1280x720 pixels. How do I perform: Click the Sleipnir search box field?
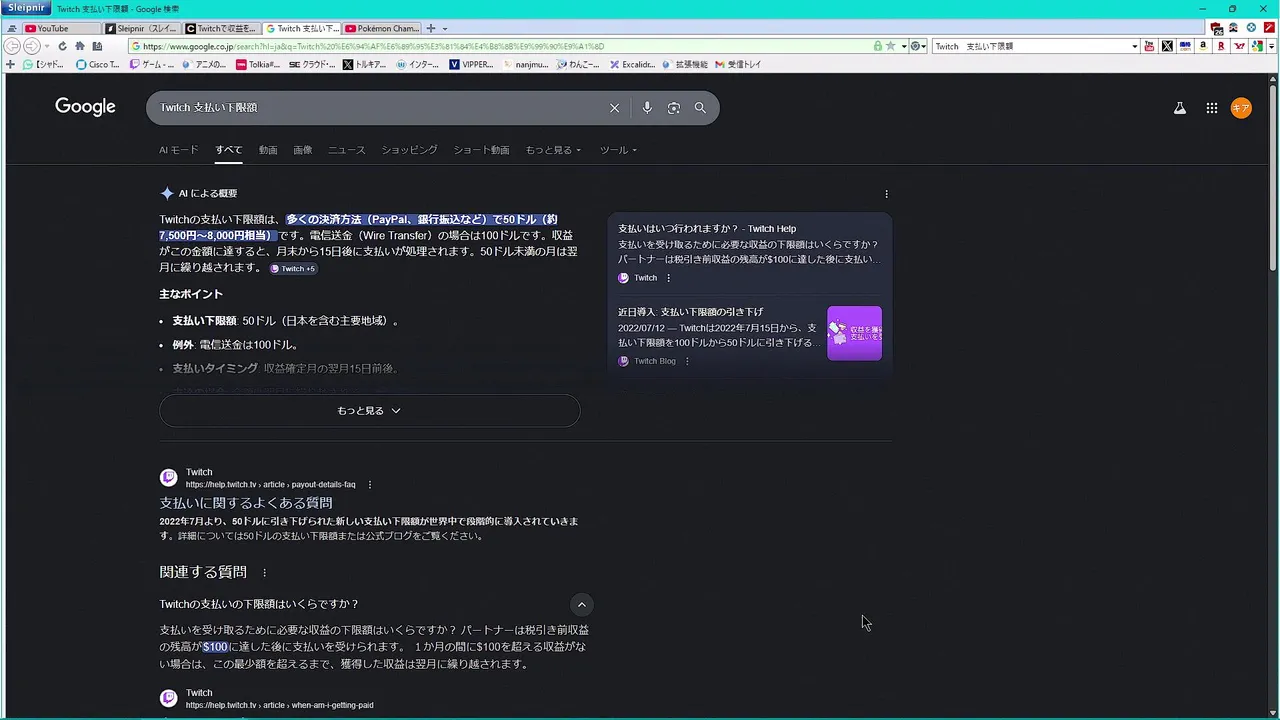point(1030,46)
